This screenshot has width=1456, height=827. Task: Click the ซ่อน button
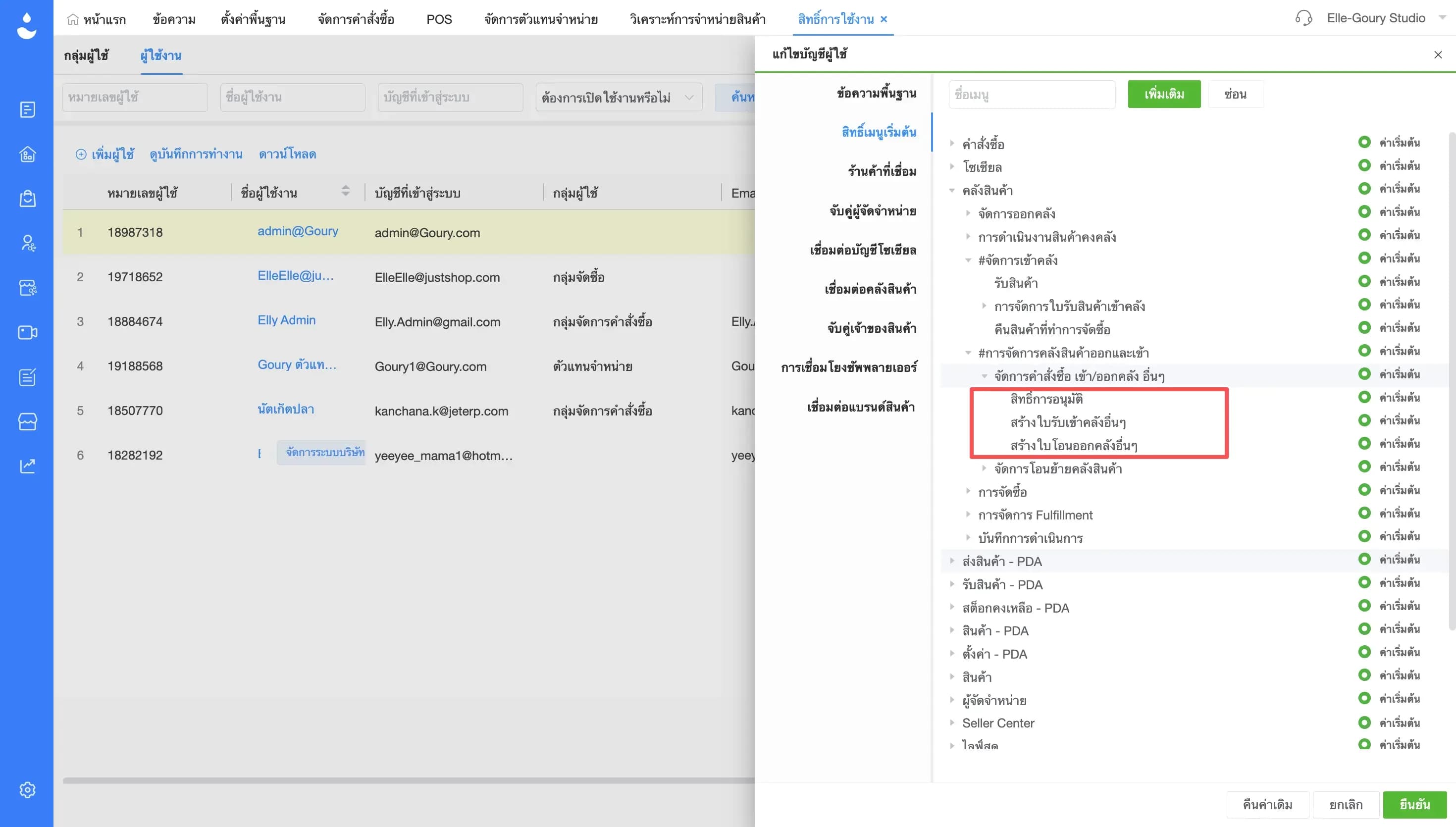(1236, 94)
